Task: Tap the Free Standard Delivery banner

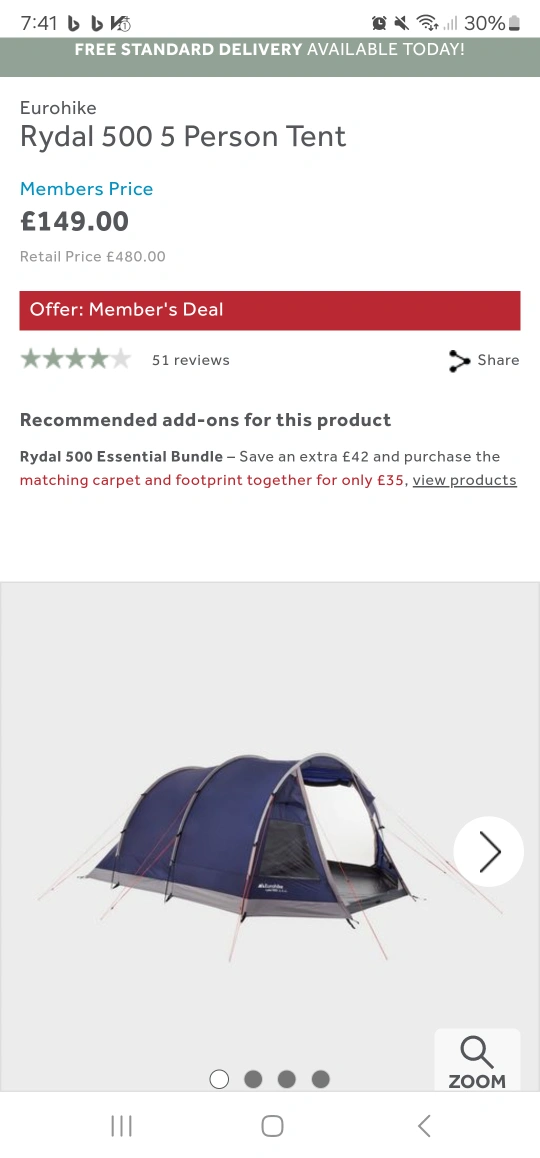Action: click(270, 50)
